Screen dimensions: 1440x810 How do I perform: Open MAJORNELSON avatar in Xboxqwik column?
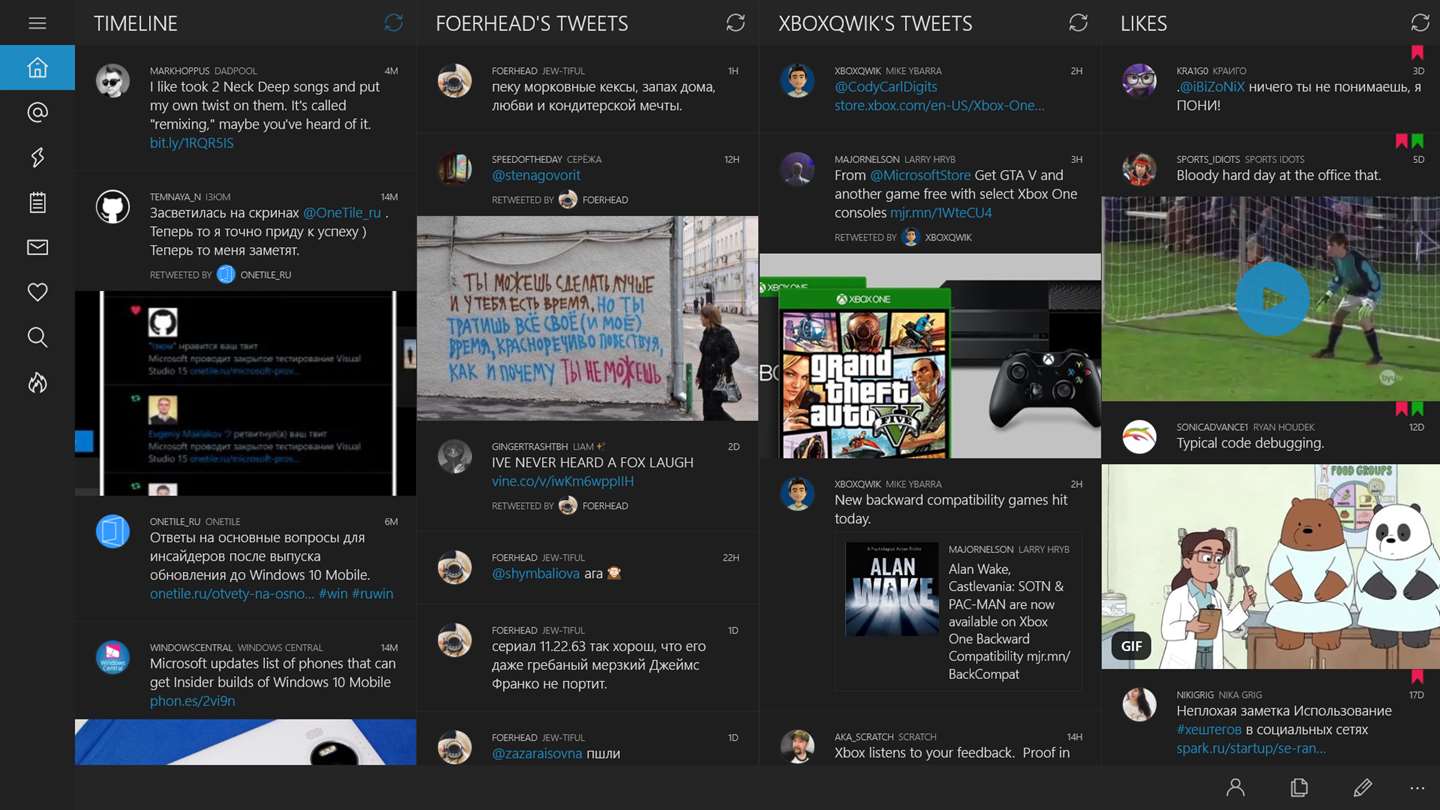click(x=797, y=169)
